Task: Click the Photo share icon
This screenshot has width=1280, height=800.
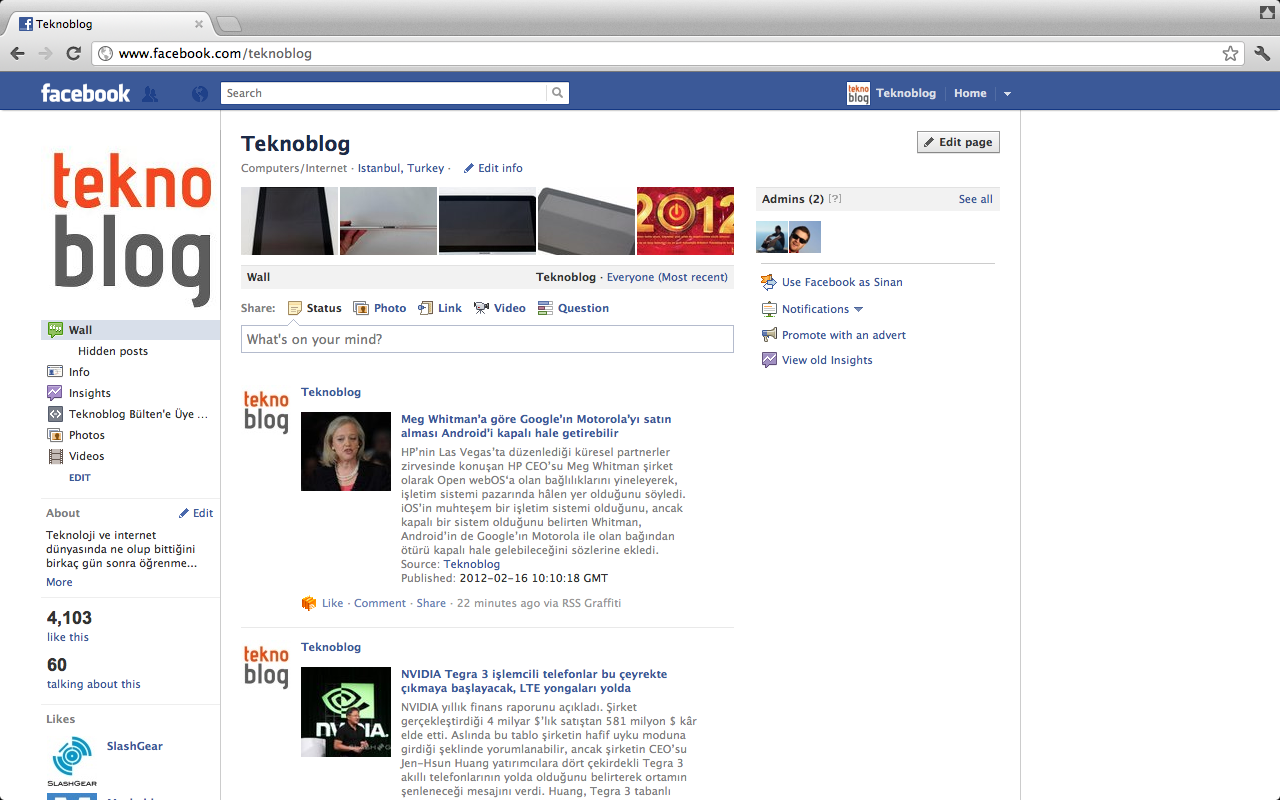Action: (361, 308)
